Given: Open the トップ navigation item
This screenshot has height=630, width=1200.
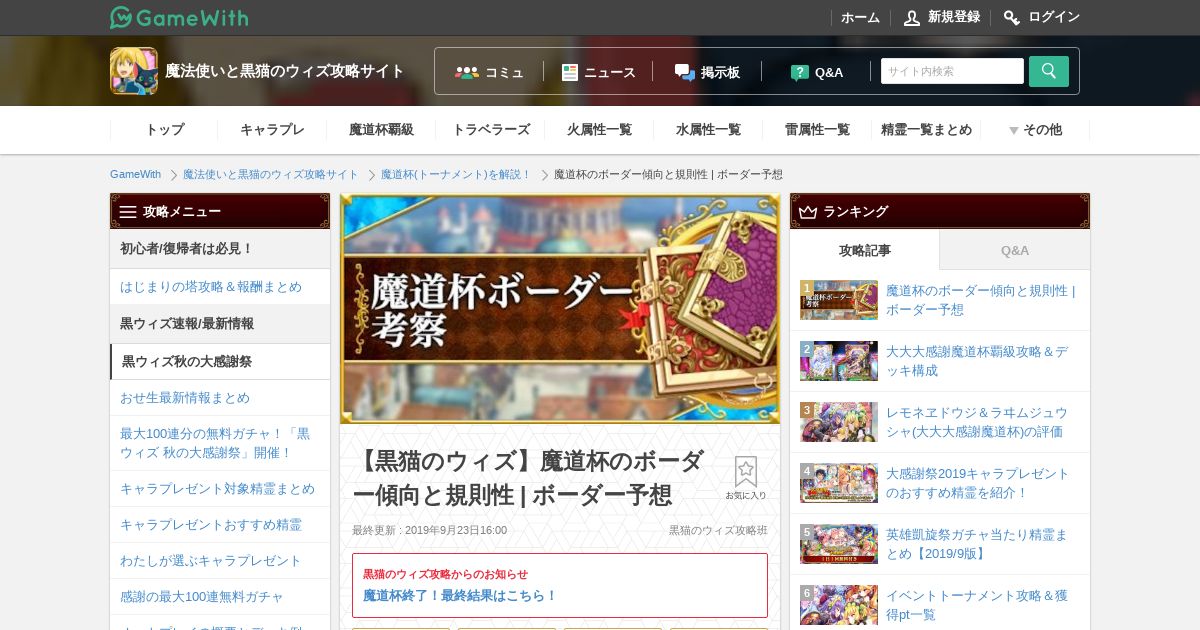Looking at the screenshot, I should 165,130.
